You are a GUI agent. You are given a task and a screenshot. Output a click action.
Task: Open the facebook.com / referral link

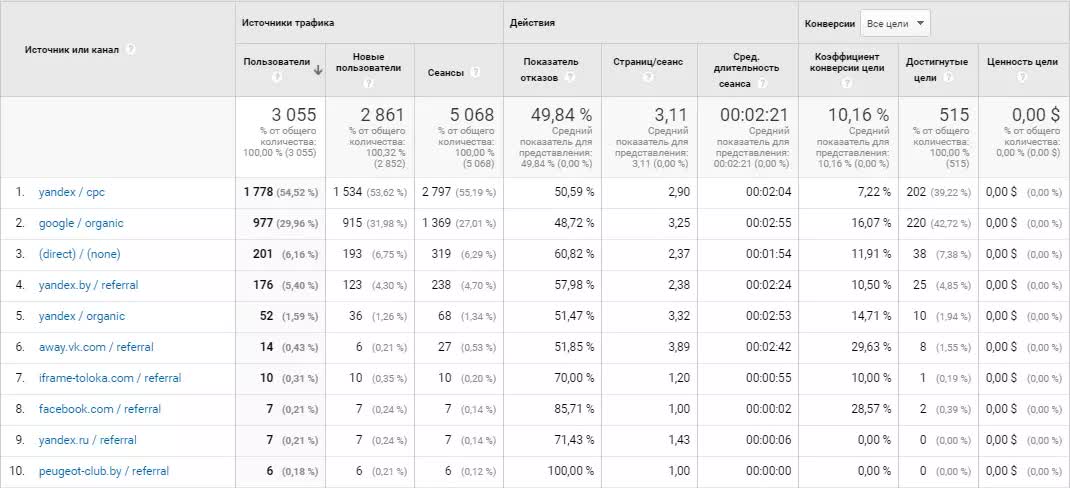pos(99,409)
